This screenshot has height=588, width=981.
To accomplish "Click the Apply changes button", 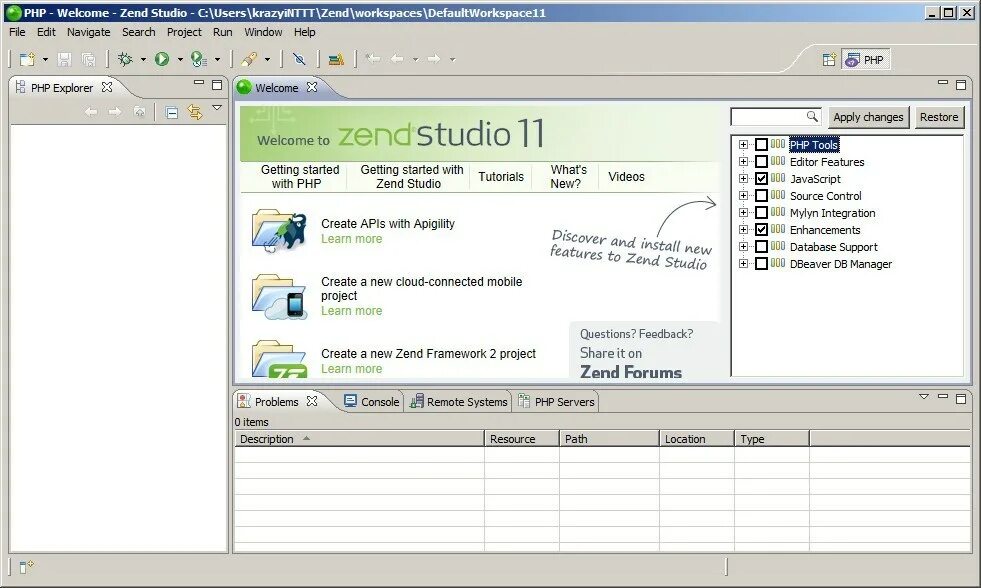I will click(868, 117).
